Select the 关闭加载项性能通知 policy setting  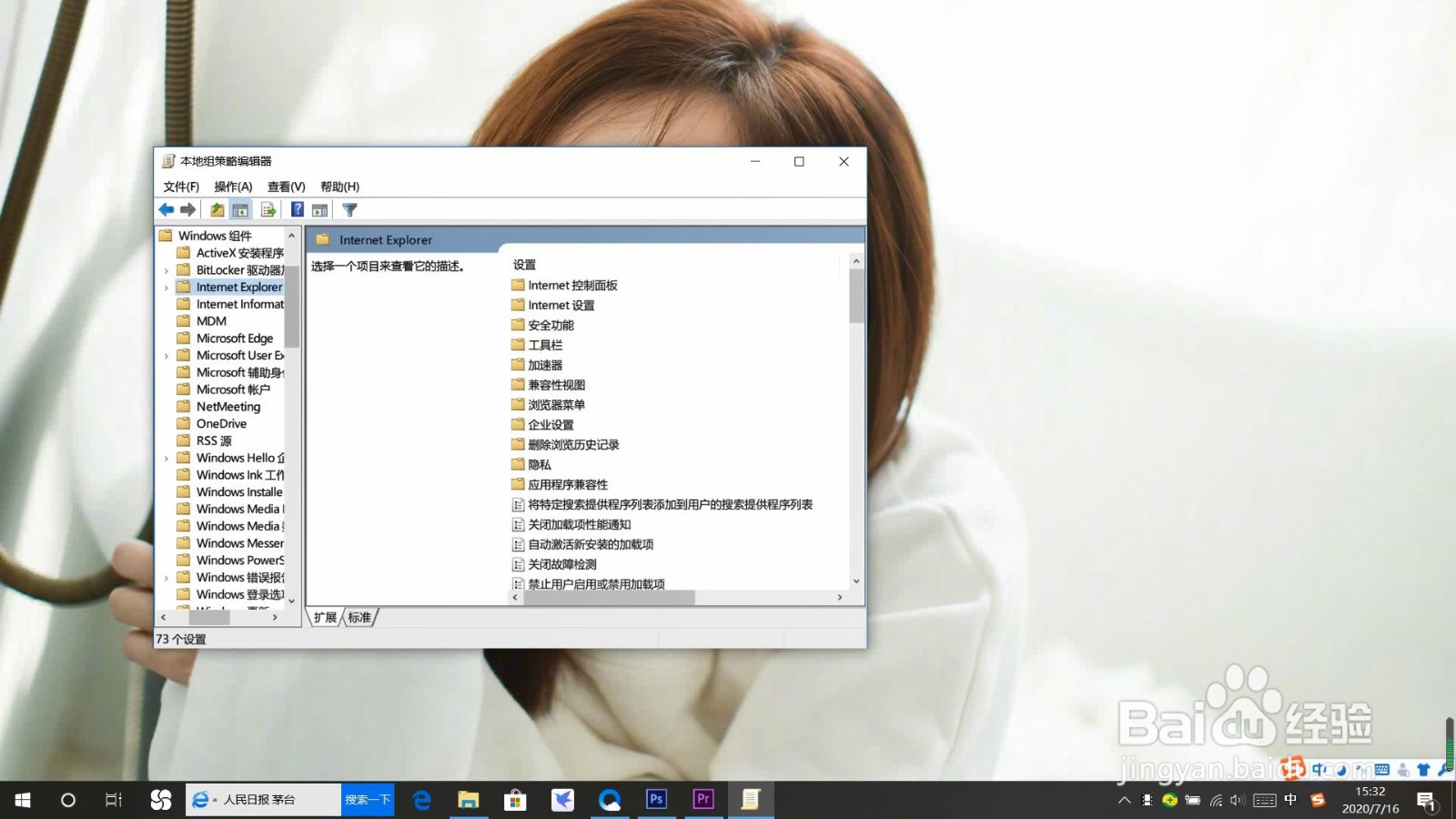[571, 525]
